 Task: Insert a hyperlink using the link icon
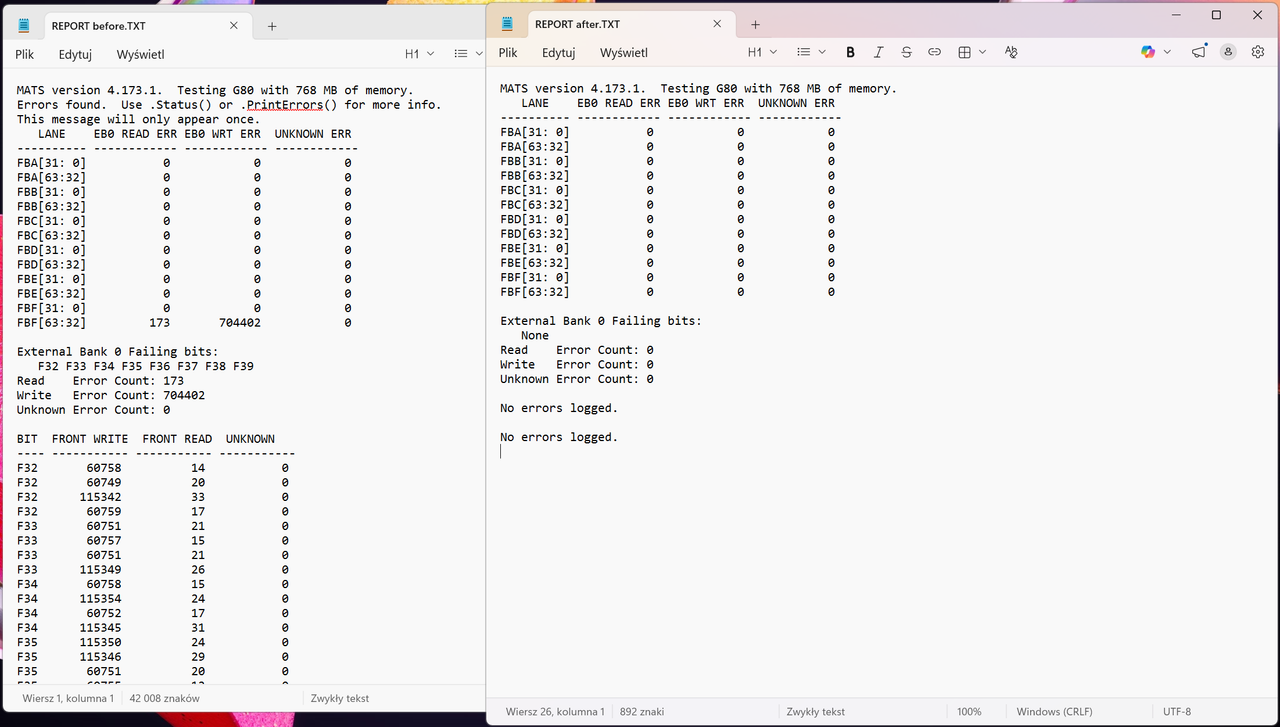(934, 52)
